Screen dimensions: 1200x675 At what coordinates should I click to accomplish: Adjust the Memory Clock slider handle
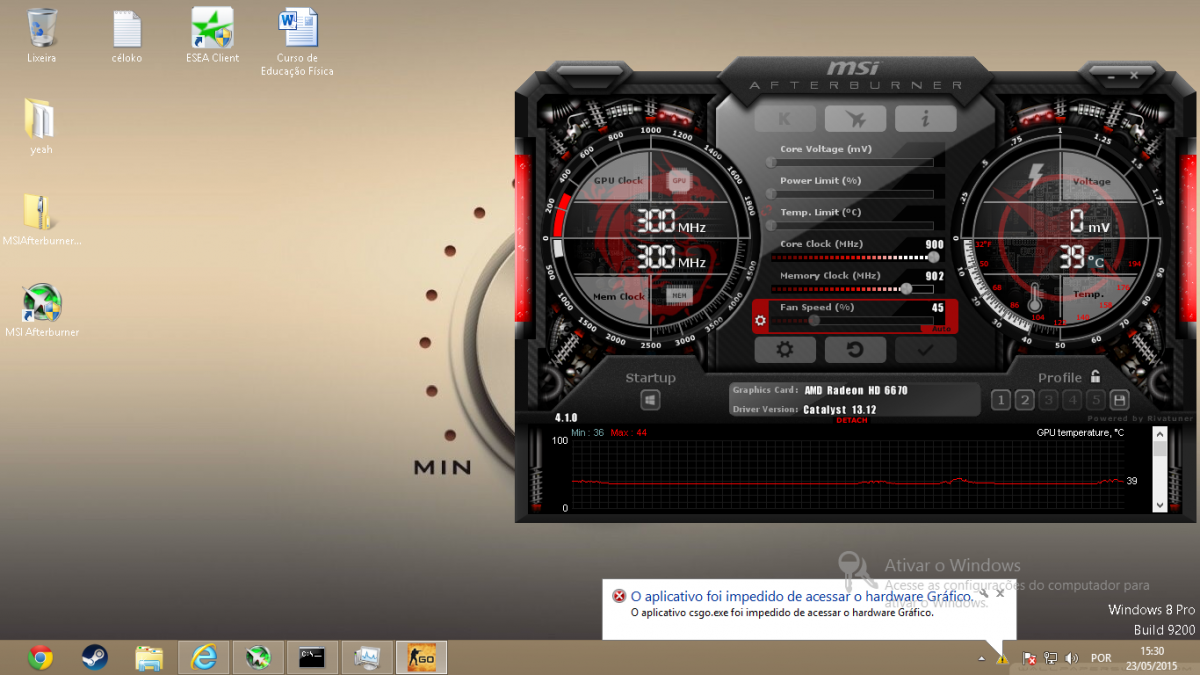(x=906, y=288)
